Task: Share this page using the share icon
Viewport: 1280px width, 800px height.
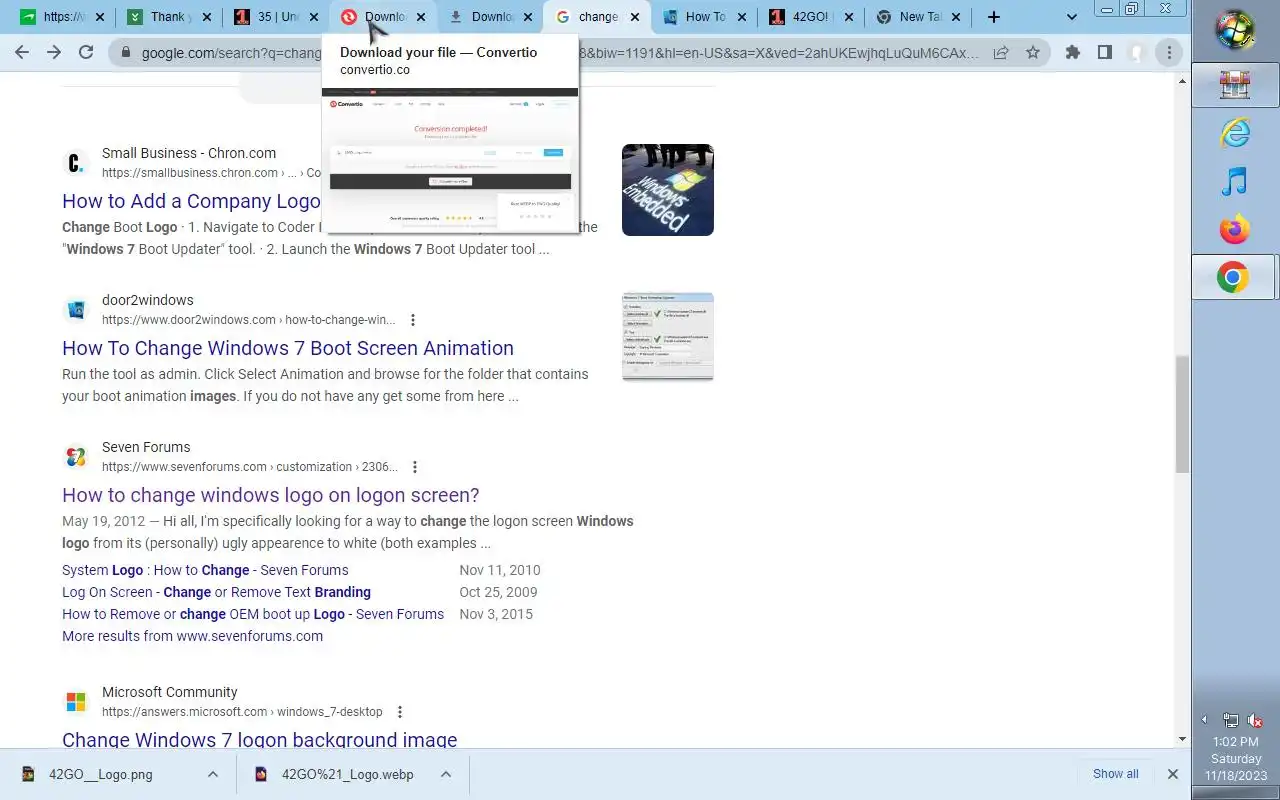Action: pos(1001,53)
